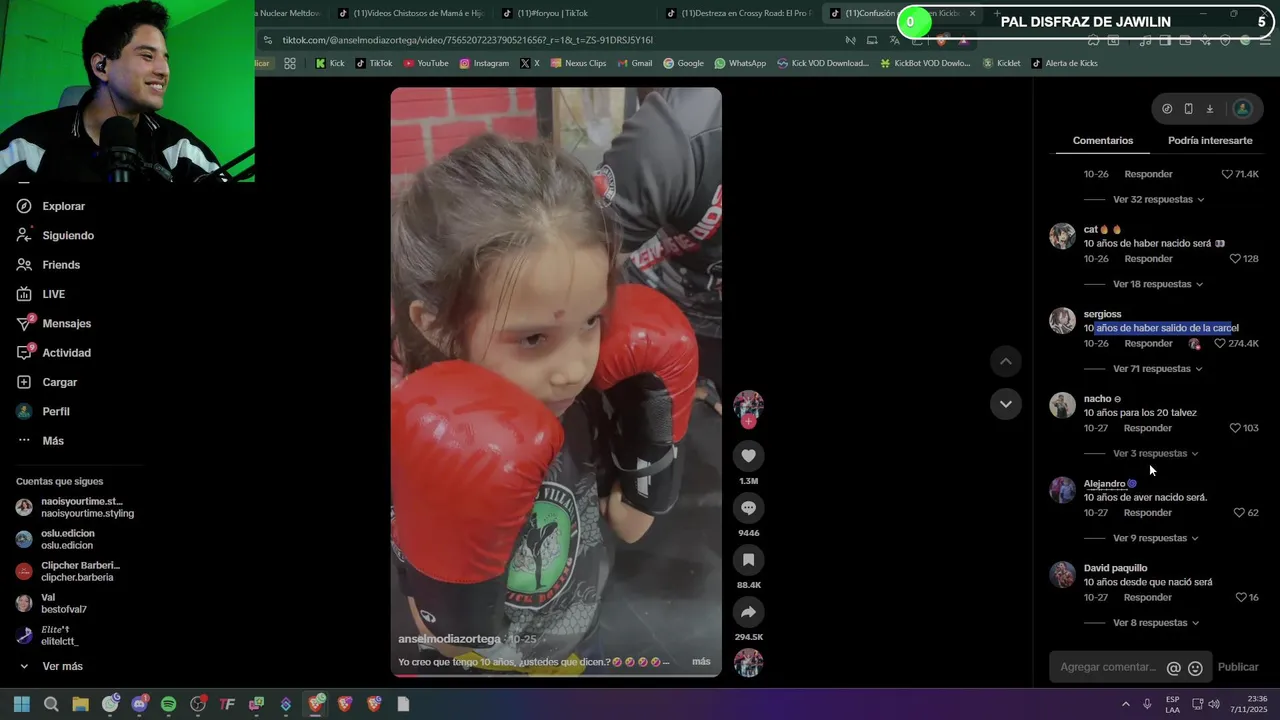Click the download icon in the top pill

[x=1209, y=109]
